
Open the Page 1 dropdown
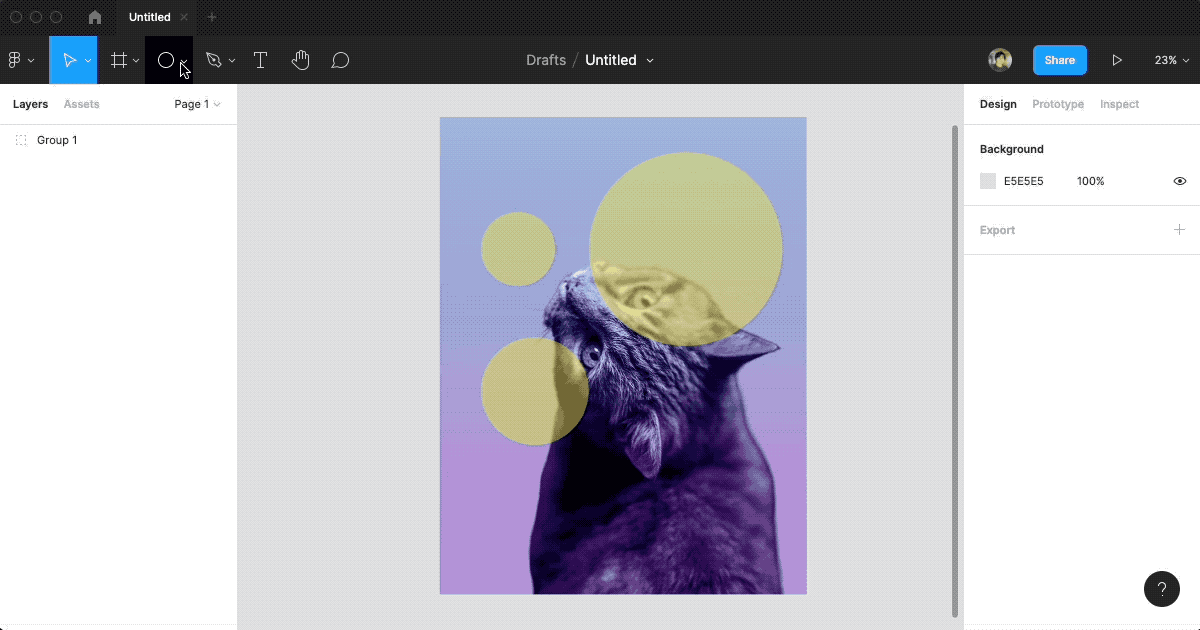tap(196, 104)
